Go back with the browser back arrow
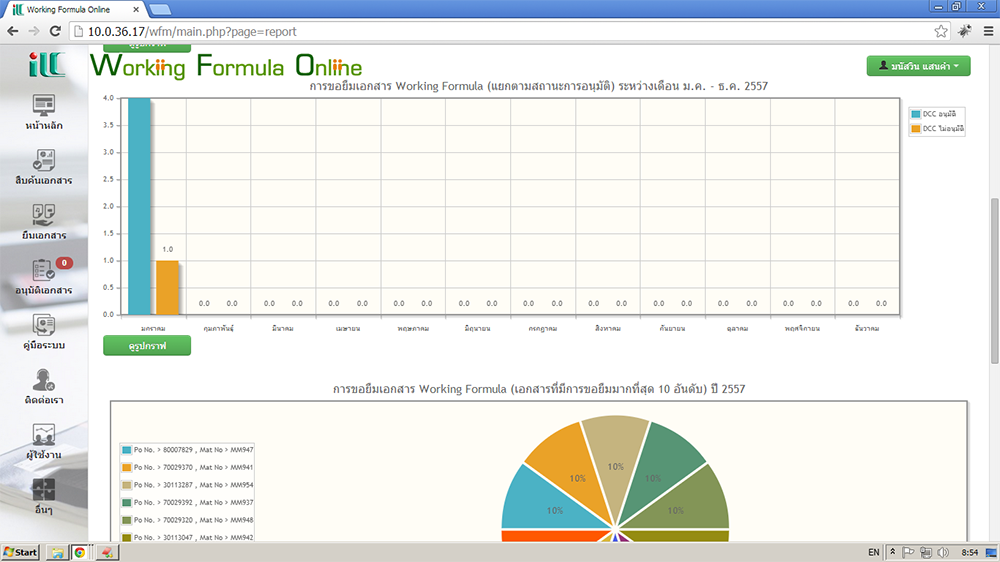1000x562 pixels. [13, 31]
